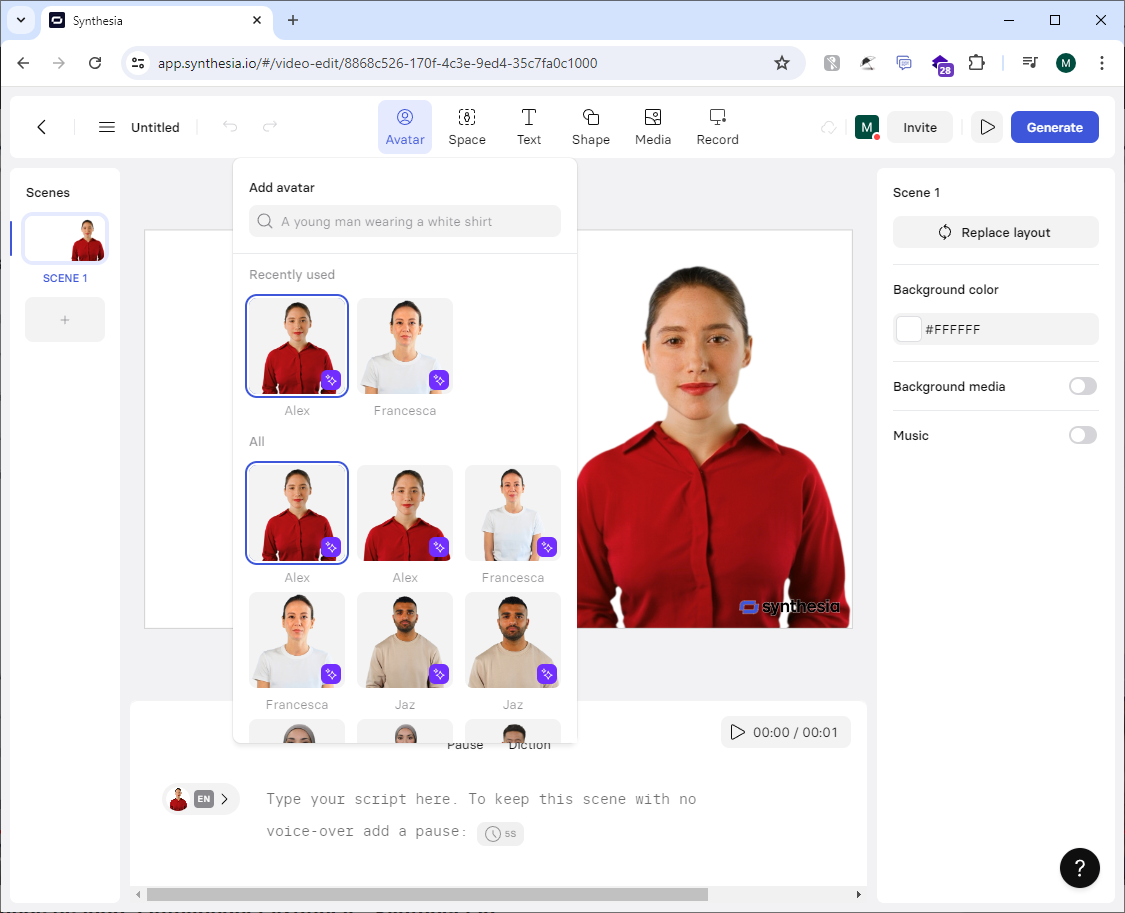1125x913 pixels.
Task: Expand the voice selector with EN badge
Action: point(199,799)
